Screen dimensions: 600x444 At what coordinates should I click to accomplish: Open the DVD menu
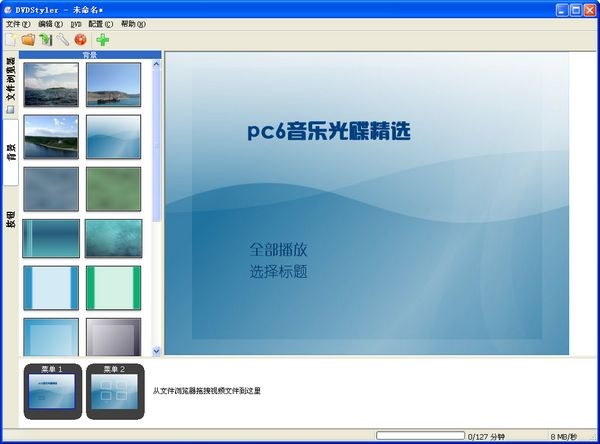pos(76,23)
